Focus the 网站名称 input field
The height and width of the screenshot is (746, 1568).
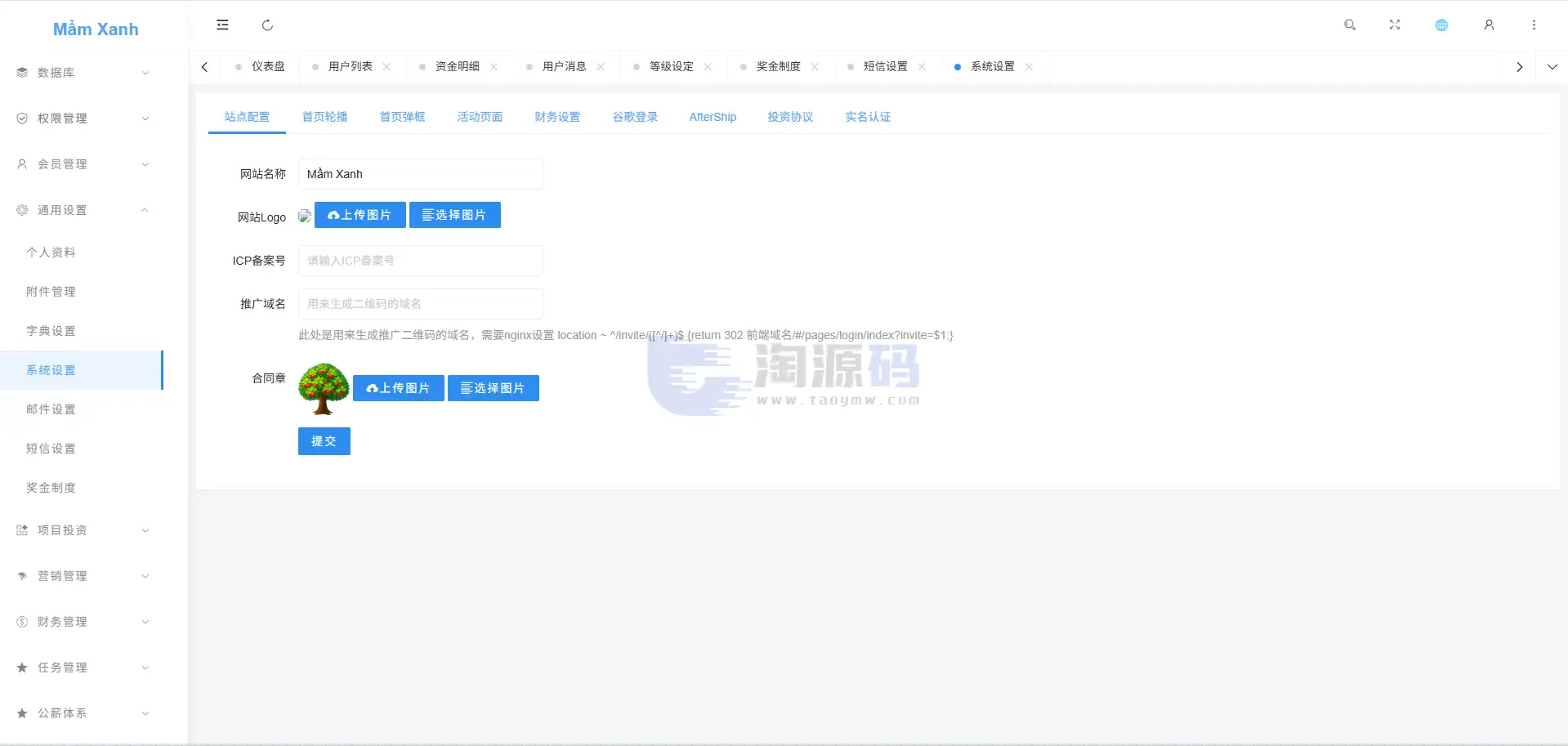(x=420, y=174)
